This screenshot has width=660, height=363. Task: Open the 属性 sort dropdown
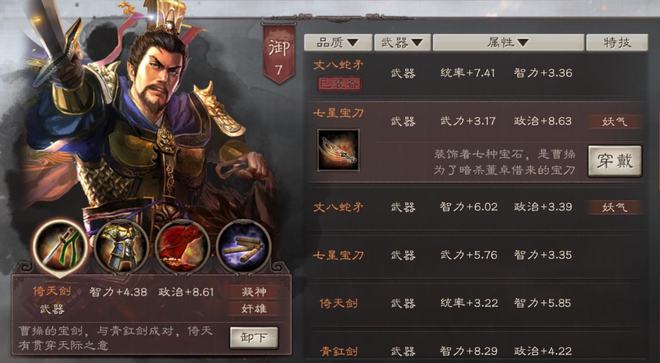[508, 43]
